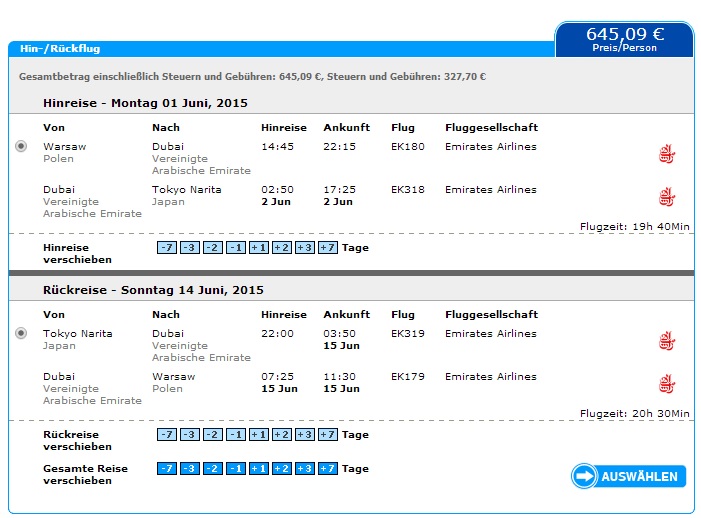Click flight number EK179
The image size is (701, 518).
click(x=408, y=376)
